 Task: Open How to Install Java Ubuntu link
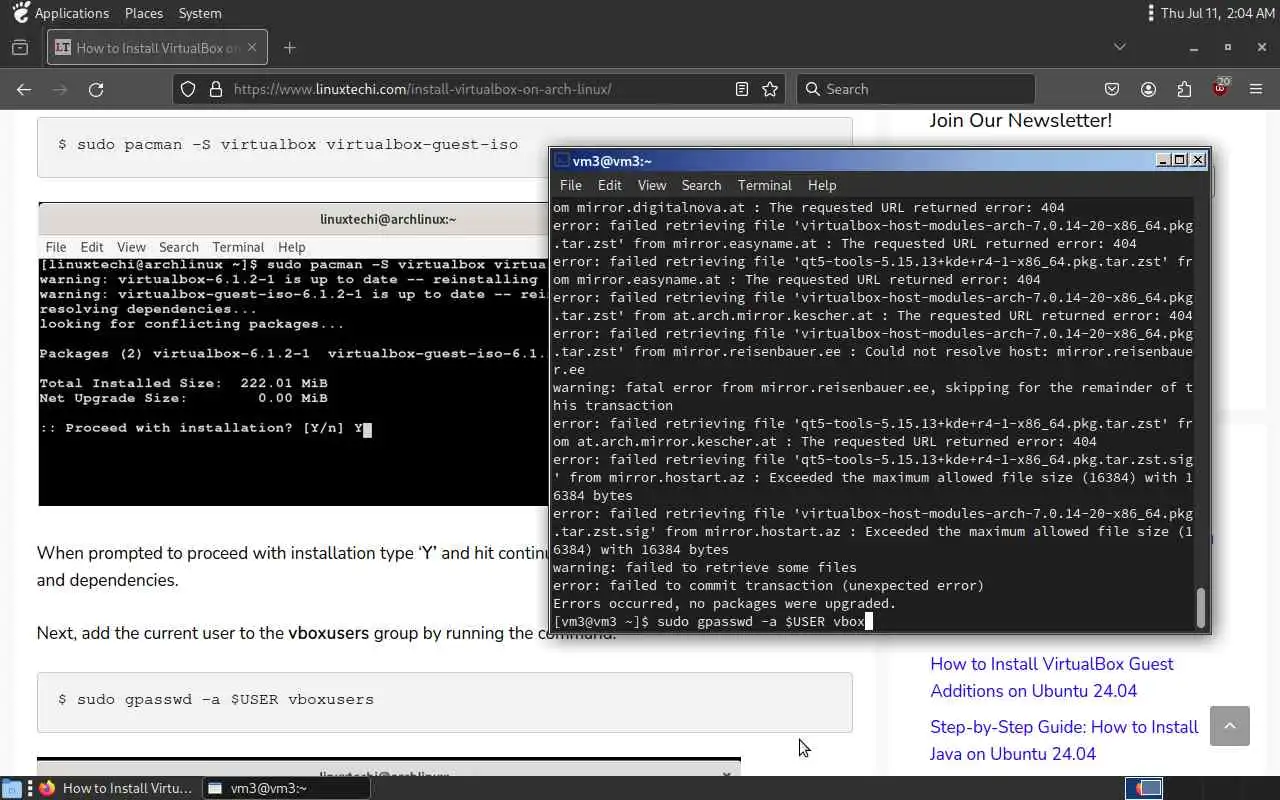coord(1064,740)
